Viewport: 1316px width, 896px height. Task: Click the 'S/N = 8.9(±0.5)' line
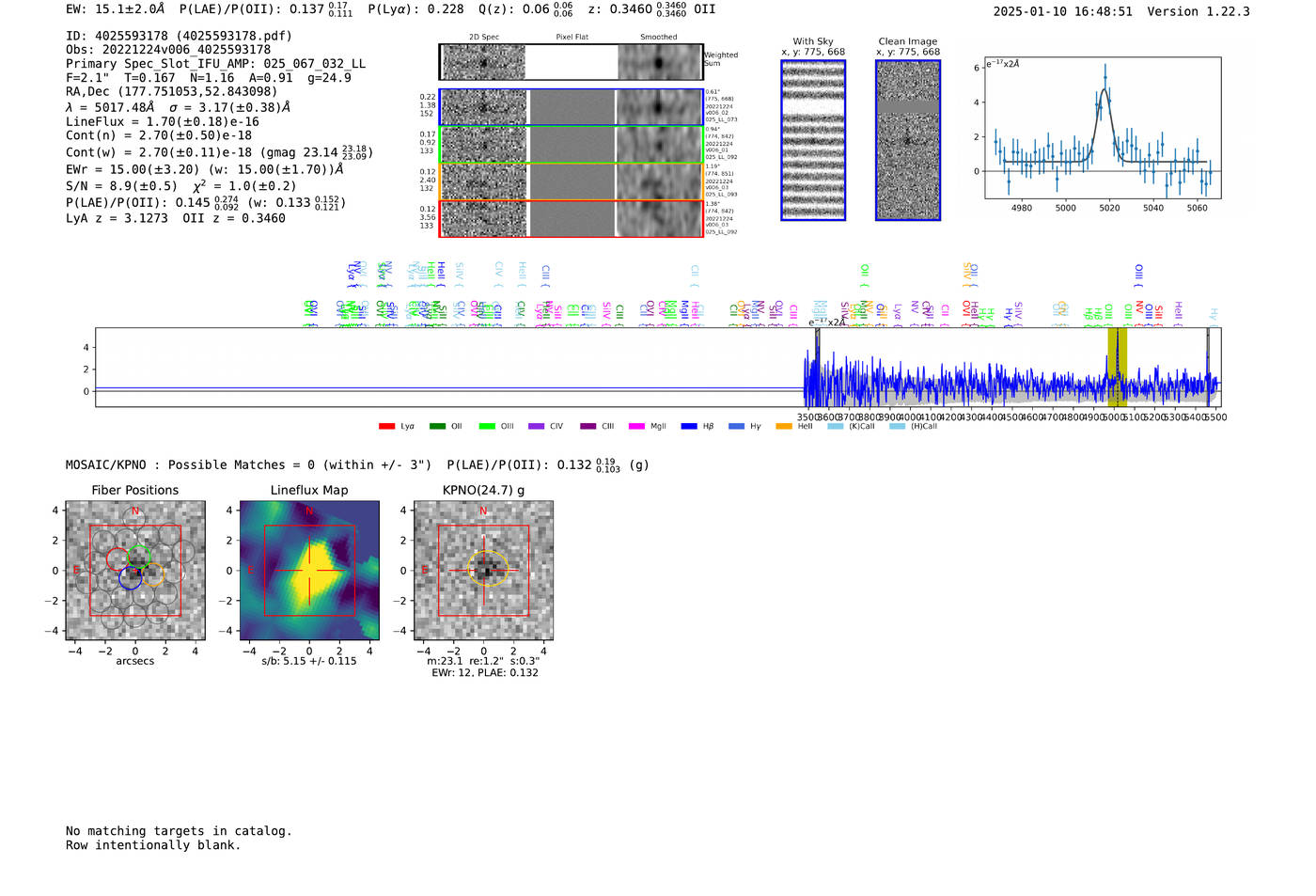(x=181, y=185)
